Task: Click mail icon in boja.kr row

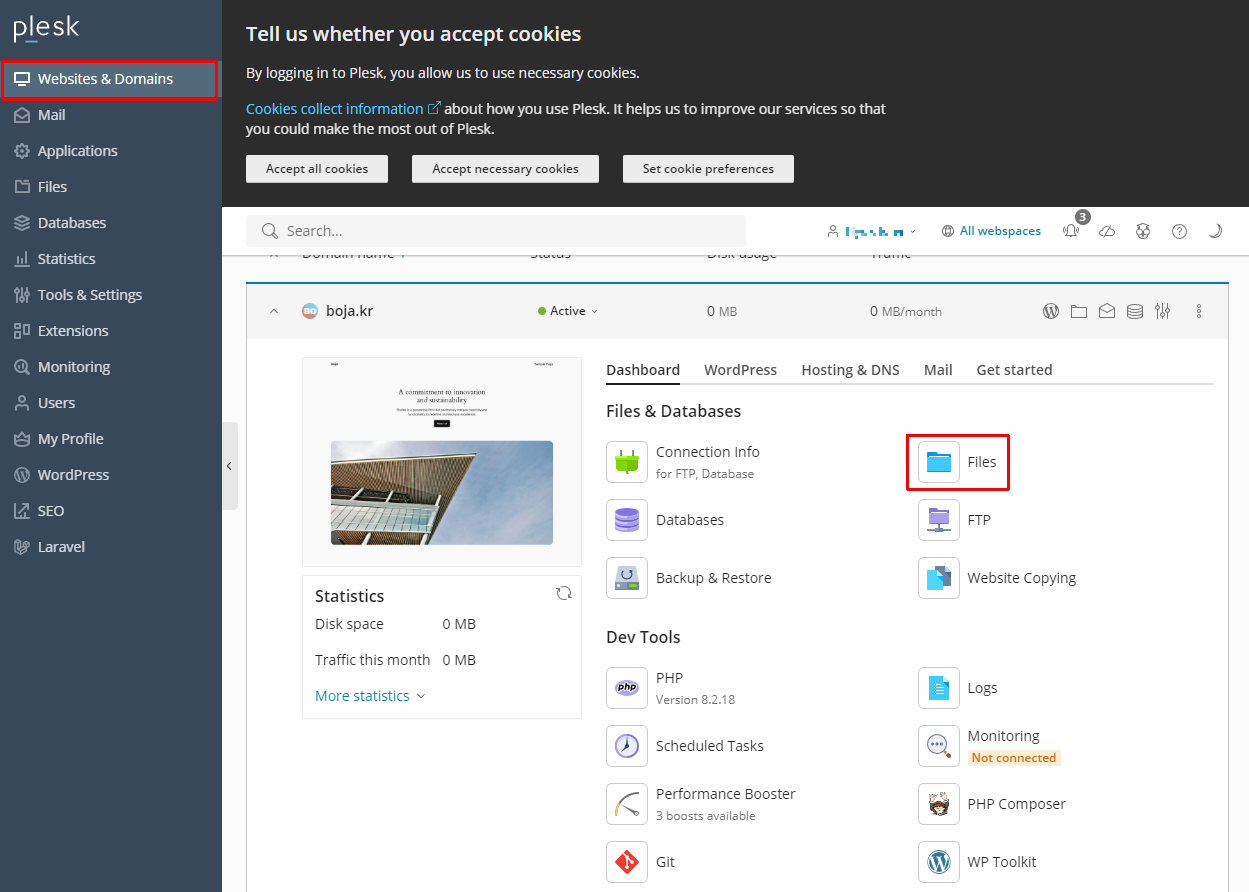Action: pyautogui.click(x=1107, y=311)
